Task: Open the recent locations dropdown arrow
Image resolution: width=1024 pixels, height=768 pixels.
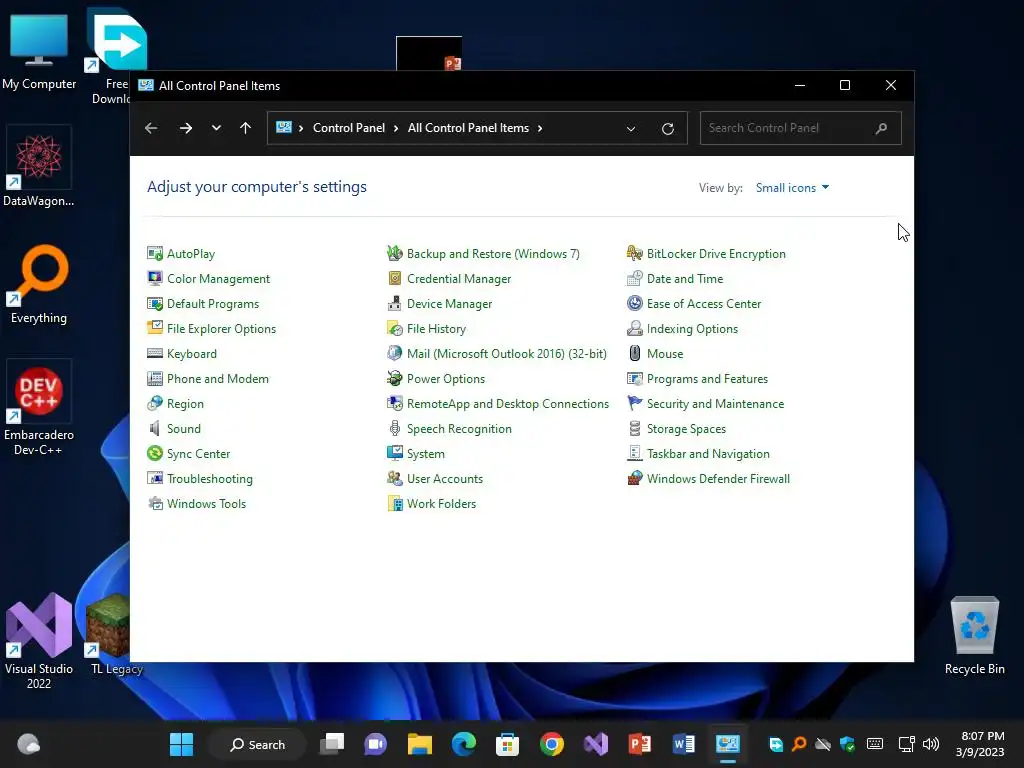Action: coord(216,128)
